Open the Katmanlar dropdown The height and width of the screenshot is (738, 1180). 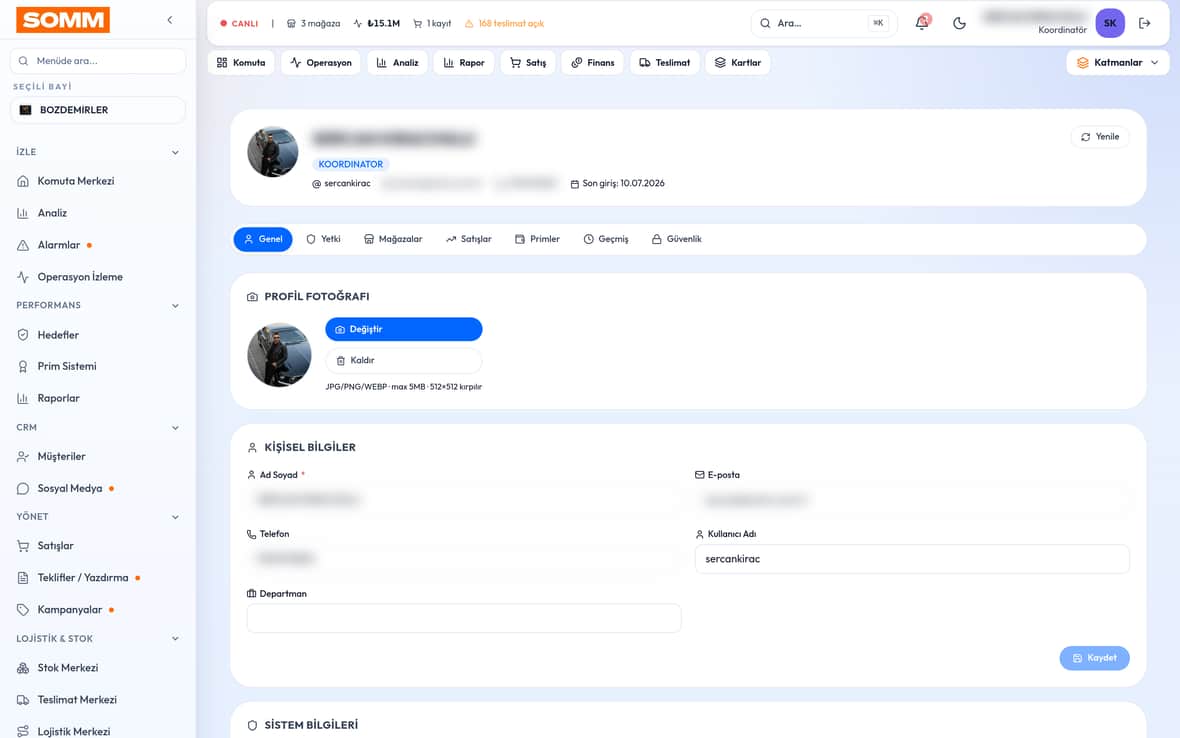1118,62
